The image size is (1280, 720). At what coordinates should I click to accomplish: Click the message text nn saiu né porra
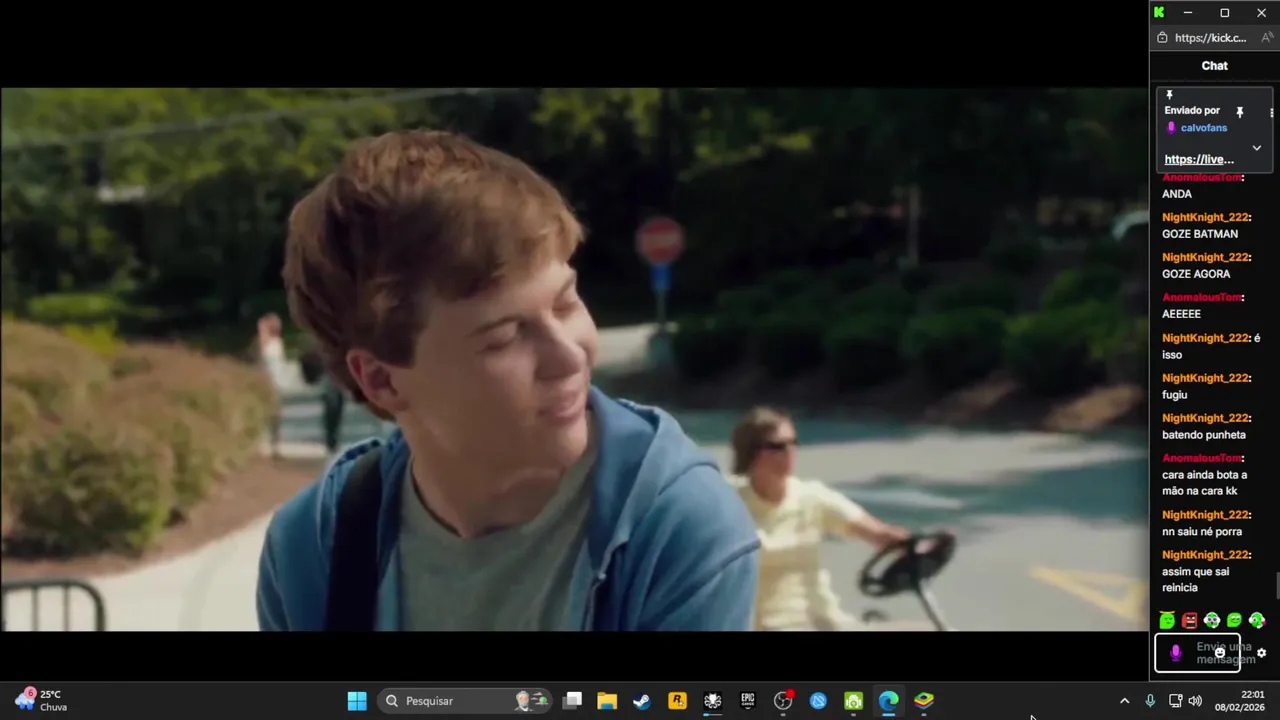(1202, 532)
